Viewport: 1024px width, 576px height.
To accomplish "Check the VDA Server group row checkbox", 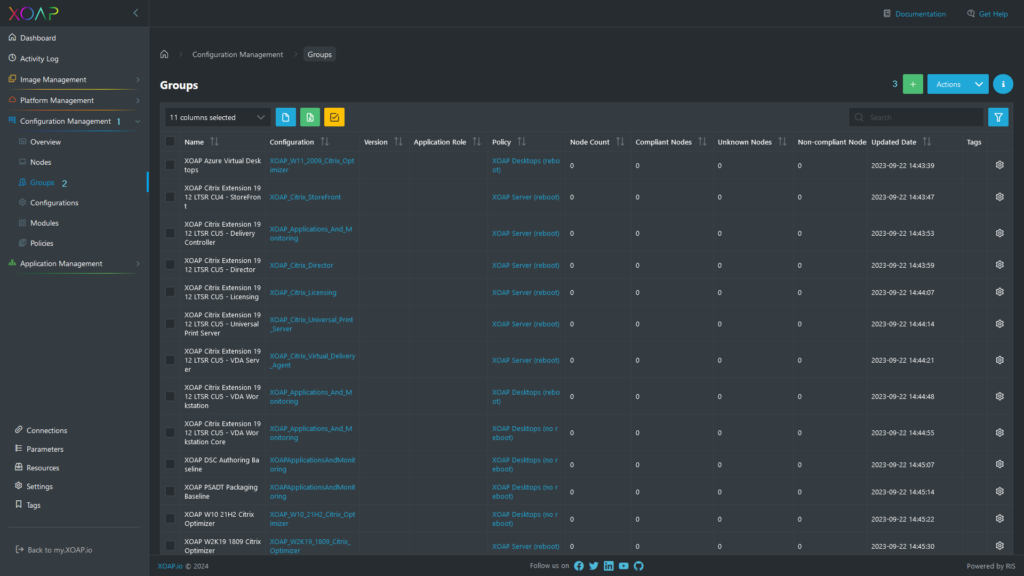I will click(170, 360).
